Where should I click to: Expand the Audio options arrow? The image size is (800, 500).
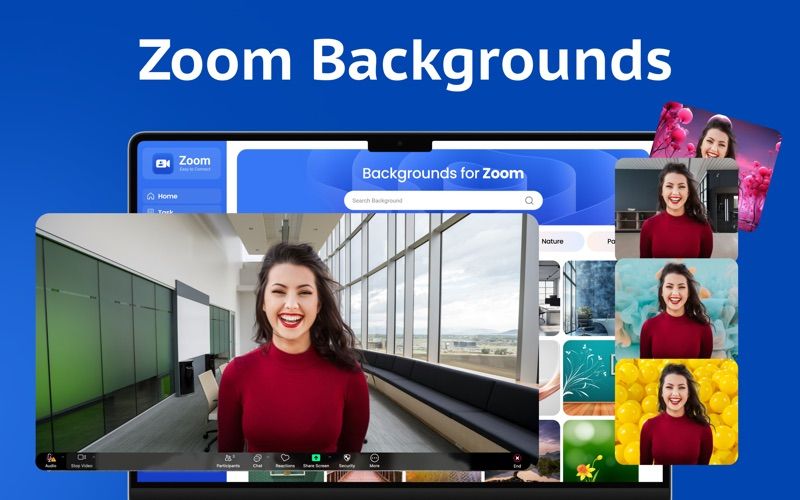tap(63, 457)
